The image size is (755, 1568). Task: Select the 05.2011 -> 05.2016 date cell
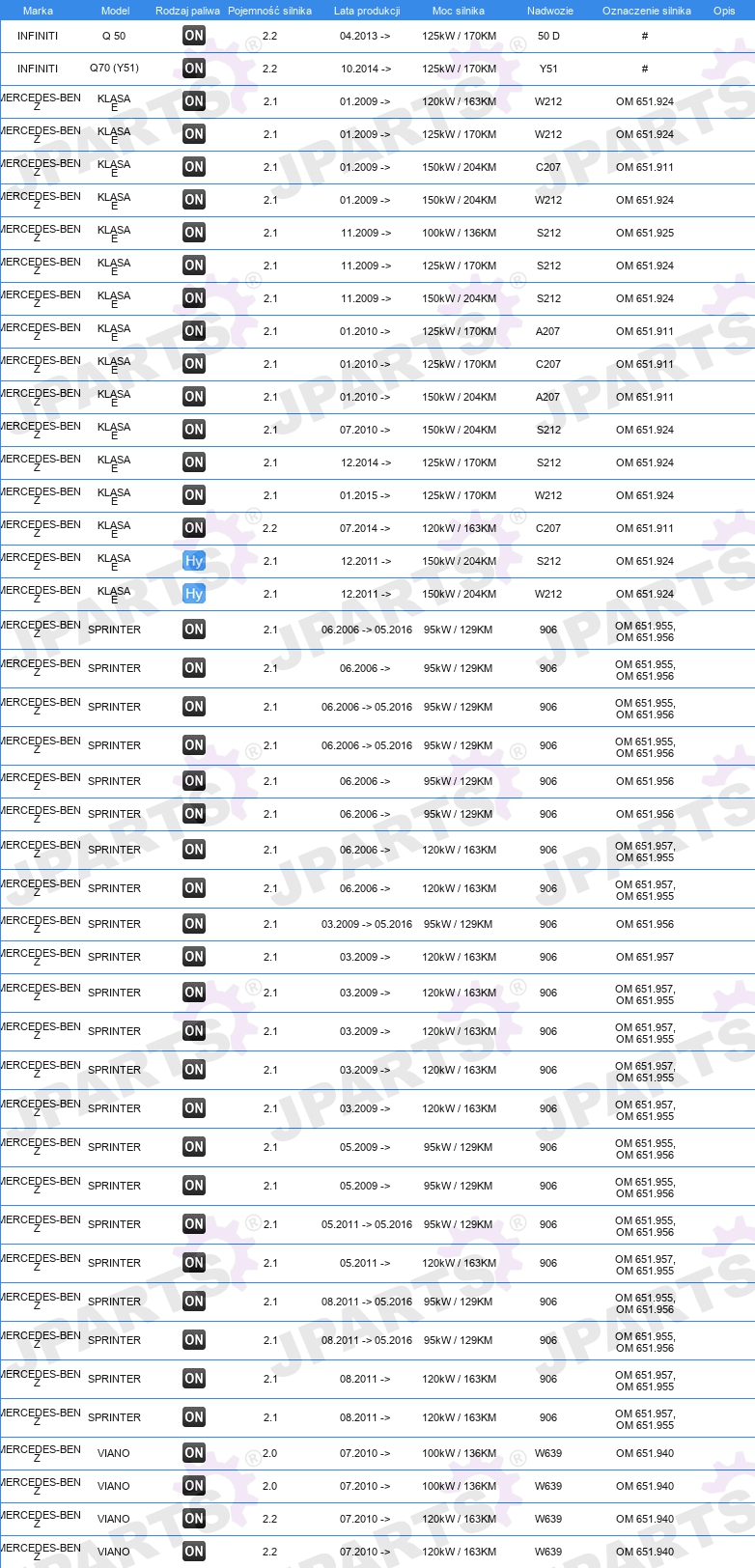tap(367, 1224)
